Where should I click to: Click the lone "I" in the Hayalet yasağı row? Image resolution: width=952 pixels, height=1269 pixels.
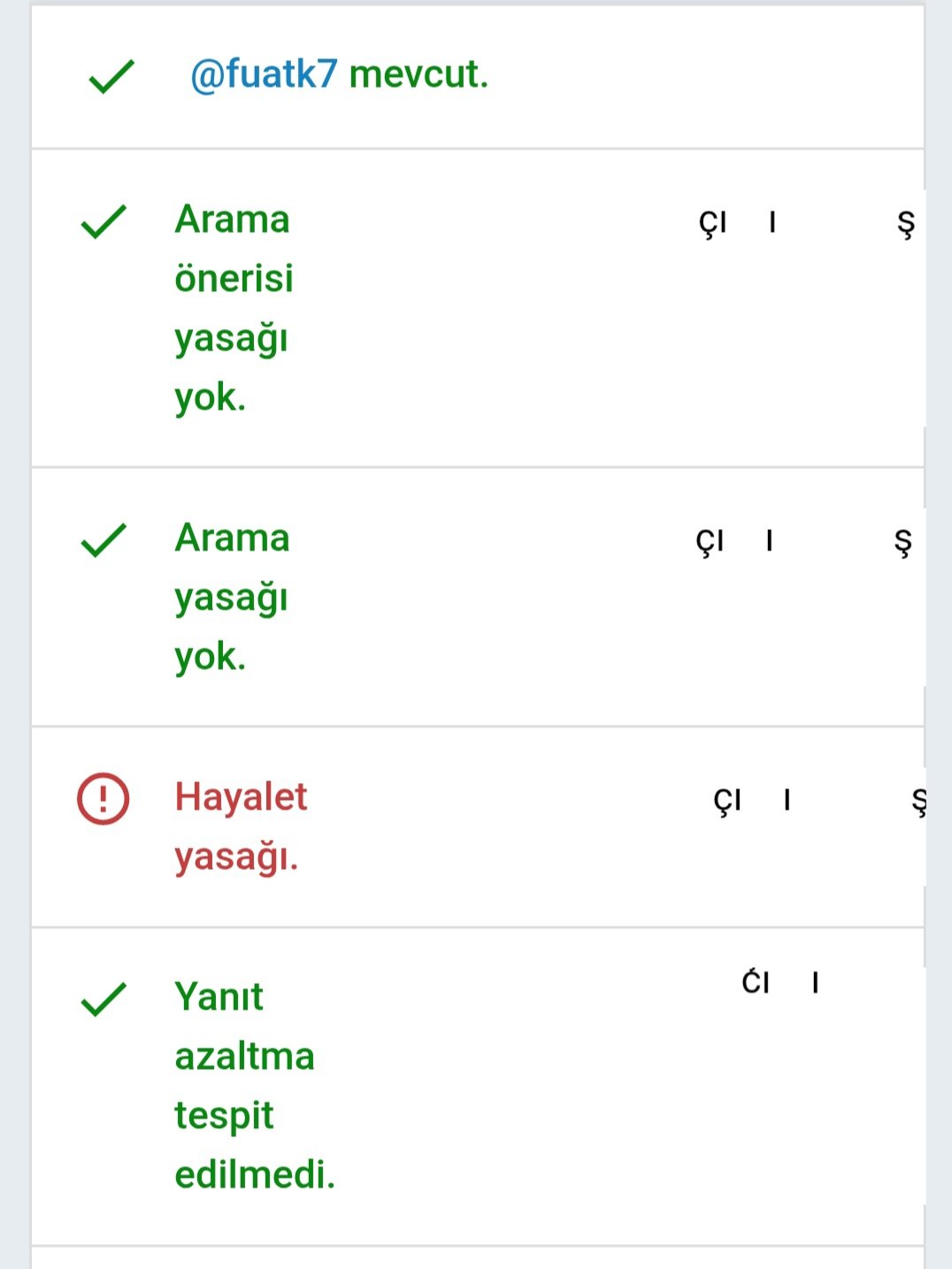(787, 801)
